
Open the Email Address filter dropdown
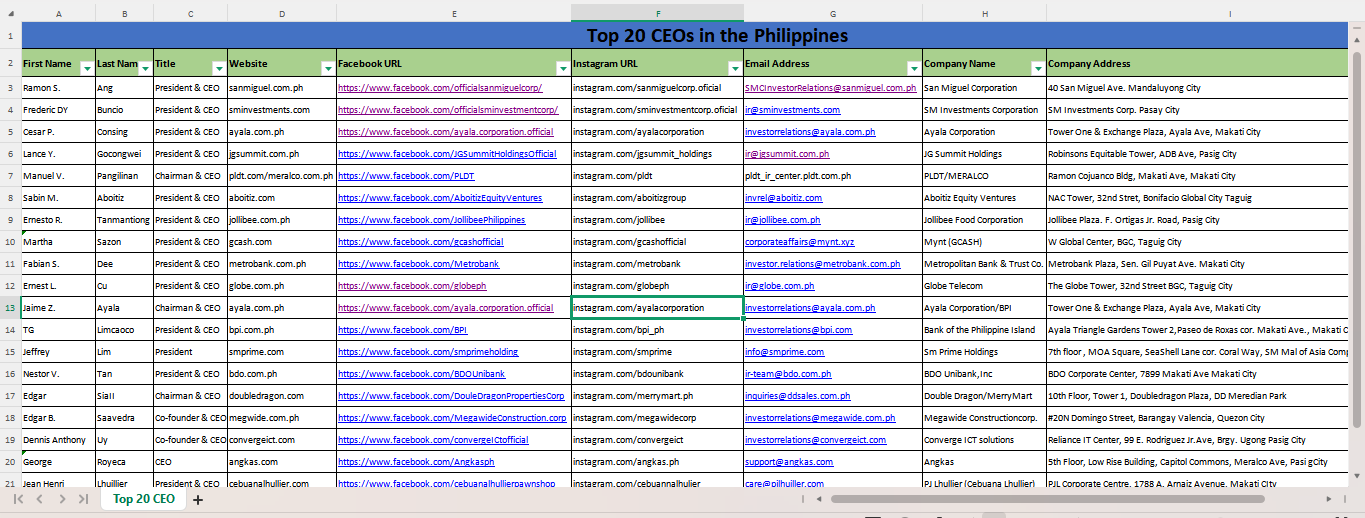pyautogui.click(x=913, y=68)
